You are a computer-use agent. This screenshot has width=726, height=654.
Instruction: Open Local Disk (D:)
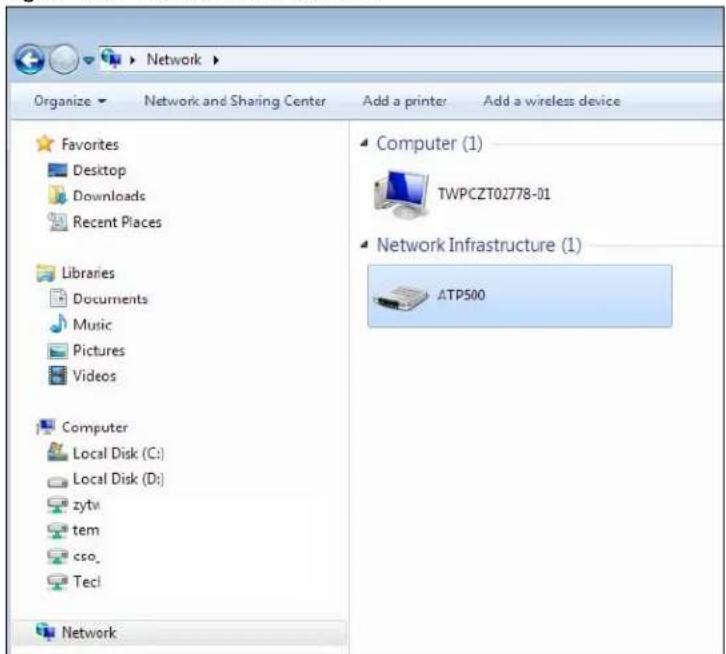click(x=118, y=479)
